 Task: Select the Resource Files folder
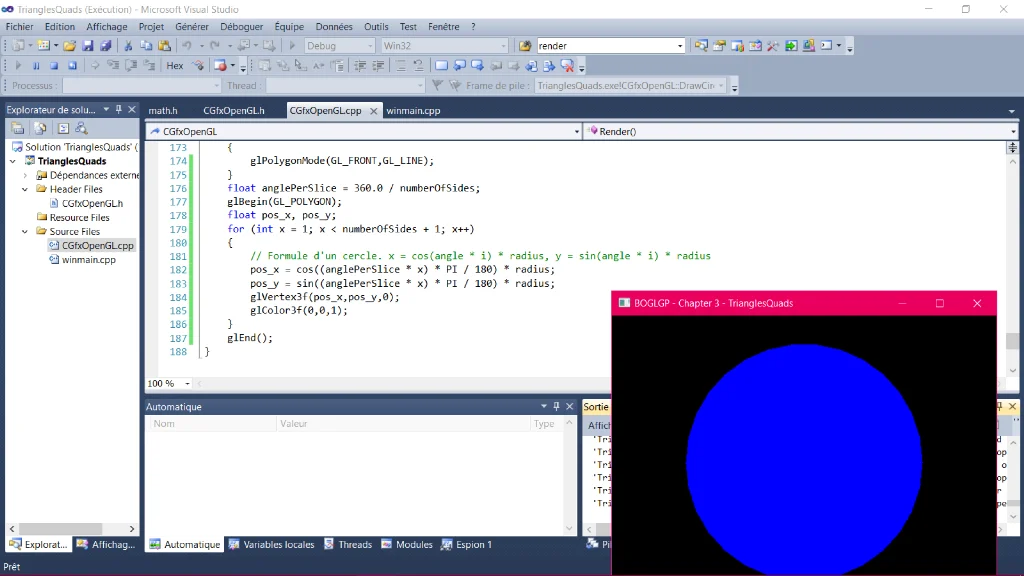[x=79, y=217]
